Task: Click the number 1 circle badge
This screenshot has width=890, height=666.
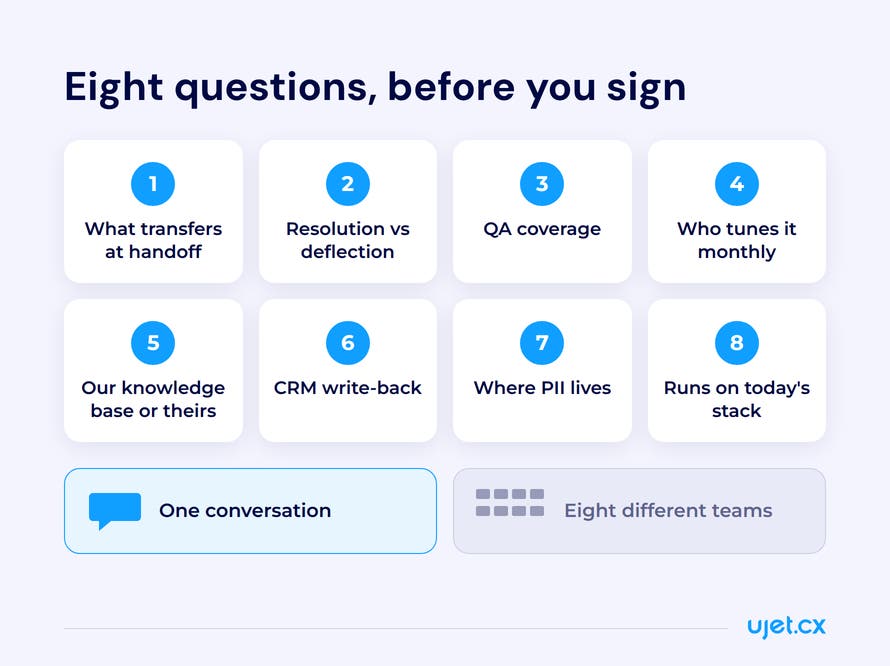Action: [153, 184]
